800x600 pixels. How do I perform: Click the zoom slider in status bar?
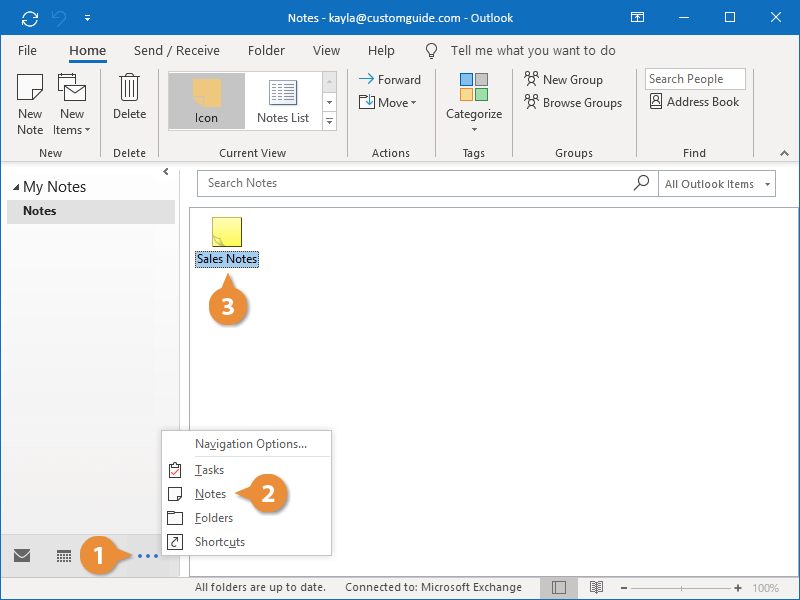tap(681, 588)
